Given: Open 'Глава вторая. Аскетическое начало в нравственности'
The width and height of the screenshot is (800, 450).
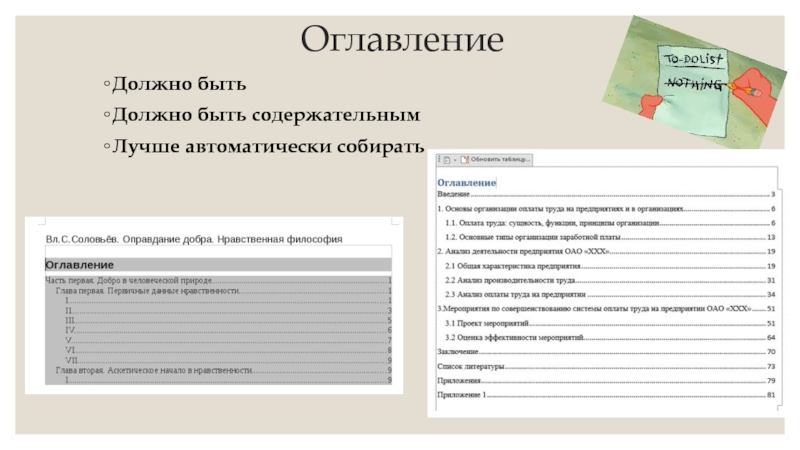Looking at the screenshot, I should coord(223,370).
